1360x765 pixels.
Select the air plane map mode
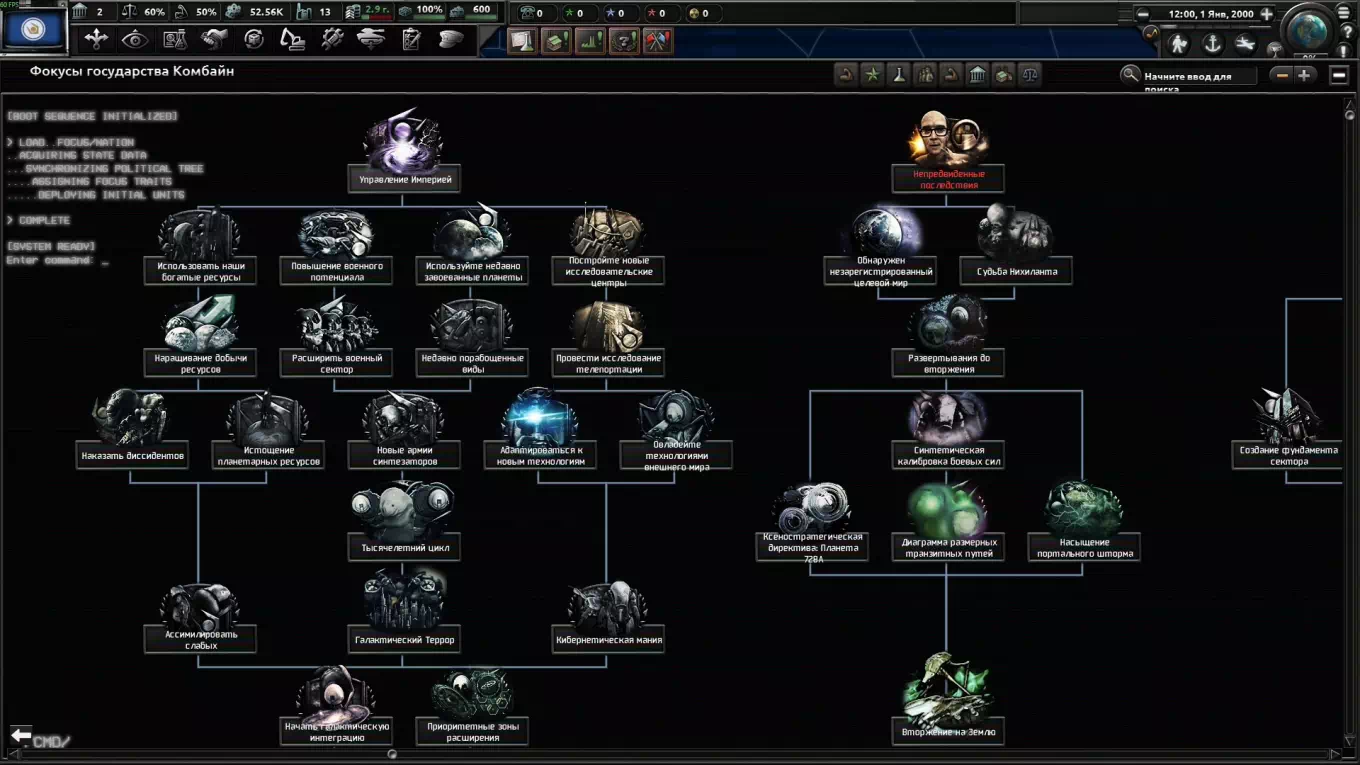click(x=1245, y=44)
